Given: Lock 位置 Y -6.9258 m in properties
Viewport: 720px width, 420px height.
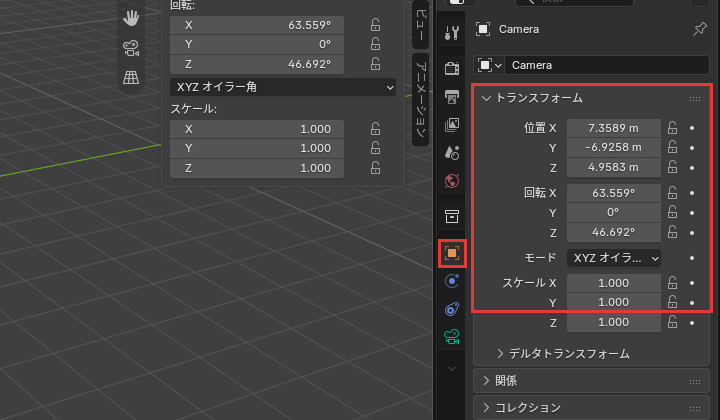Looking at the screenshot, I should coord(672,147).
